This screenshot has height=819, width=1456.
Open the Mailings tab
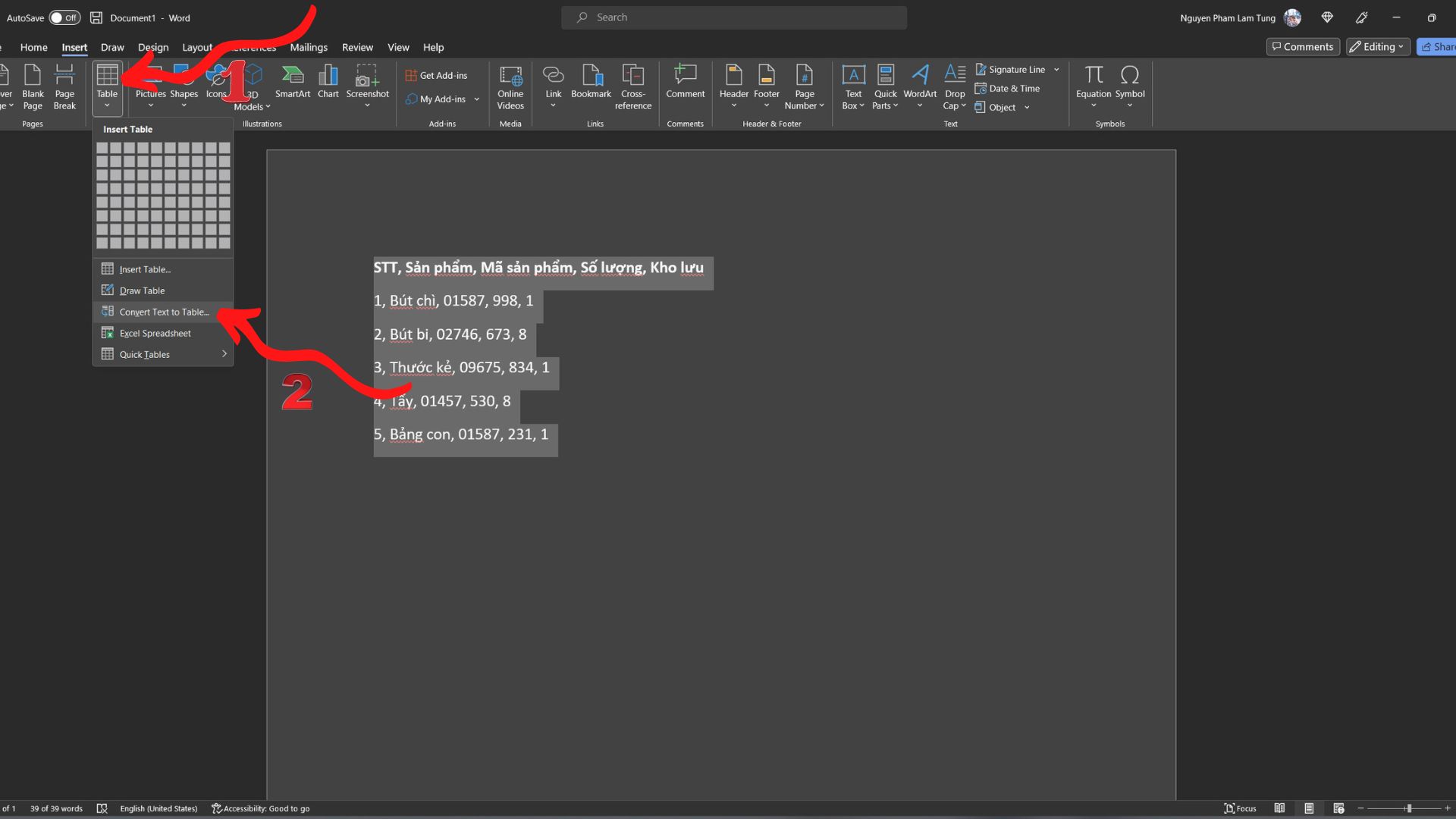(x=309, y=47)
